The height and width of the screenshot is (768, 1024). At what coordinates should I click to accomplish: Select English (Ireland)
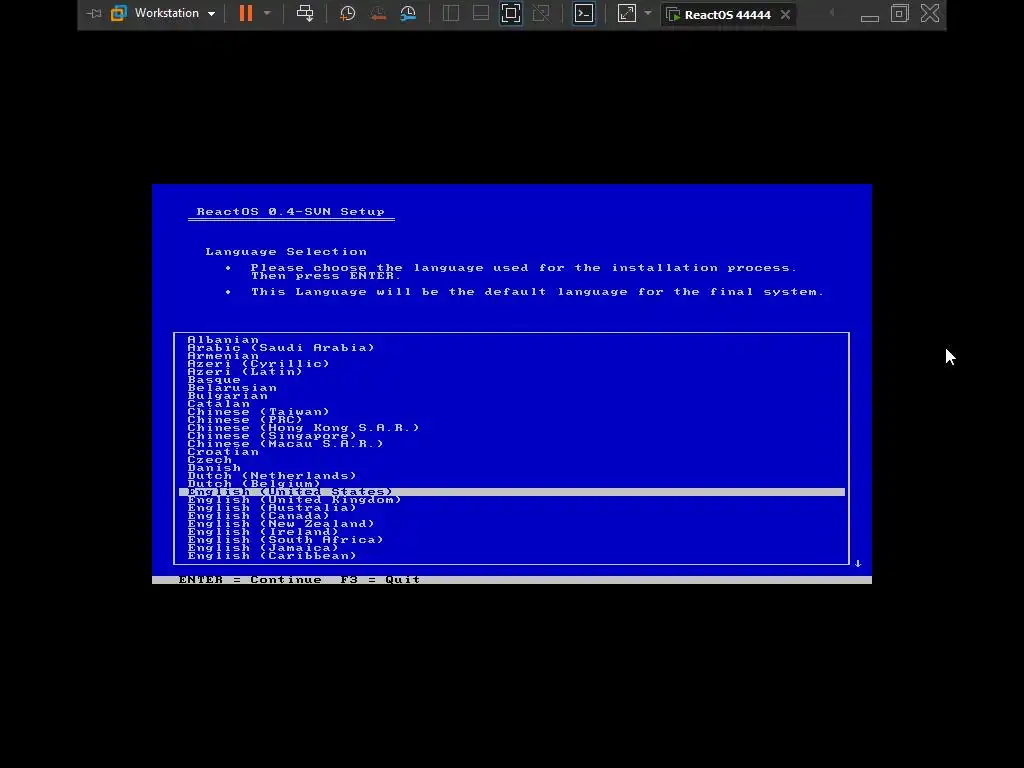tap(263, 532)
